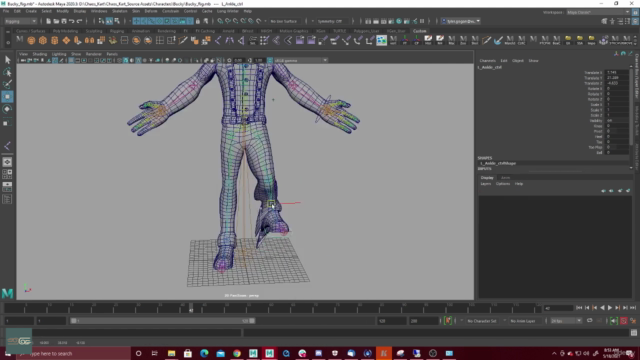
Task: Open the Symmetry Off dropdown
Action: [x=332, y=21]
